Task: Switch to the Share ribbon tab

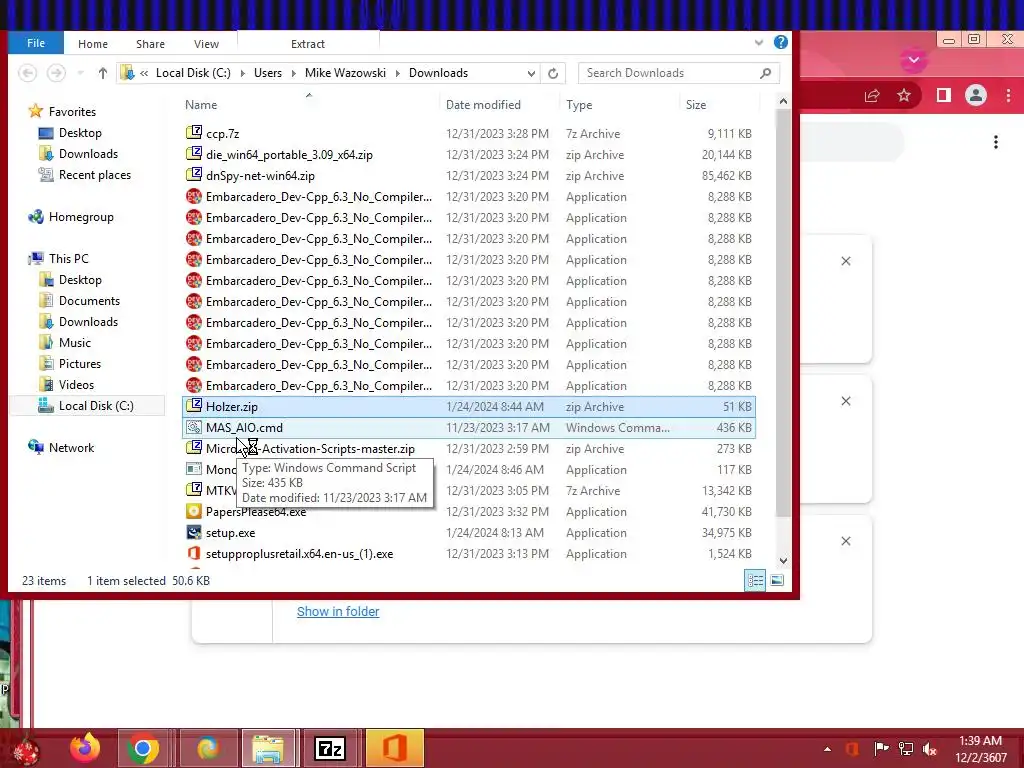Action: pos(150,44)
